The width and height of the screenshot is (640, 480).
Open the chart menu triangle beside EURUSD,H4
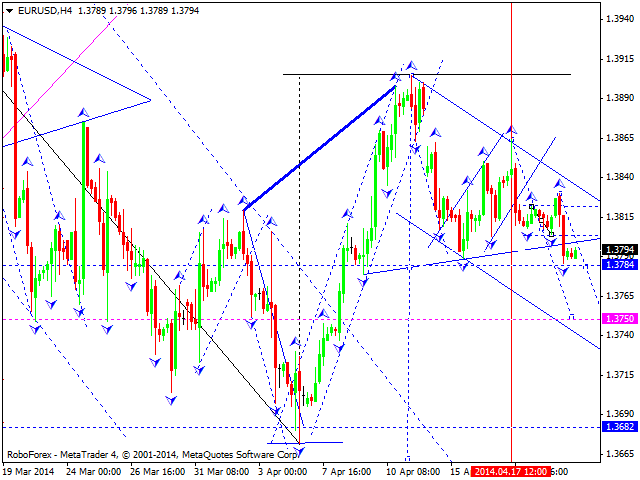tap(9, 11)
